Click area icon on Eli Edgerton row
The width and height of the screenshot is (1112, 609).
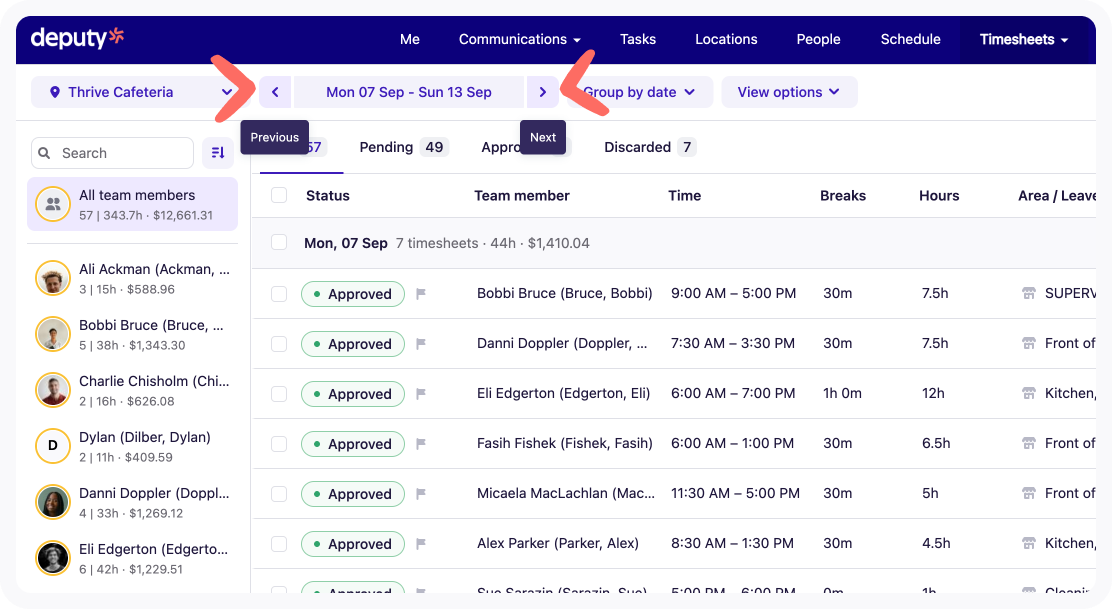tap(1028, 393)
